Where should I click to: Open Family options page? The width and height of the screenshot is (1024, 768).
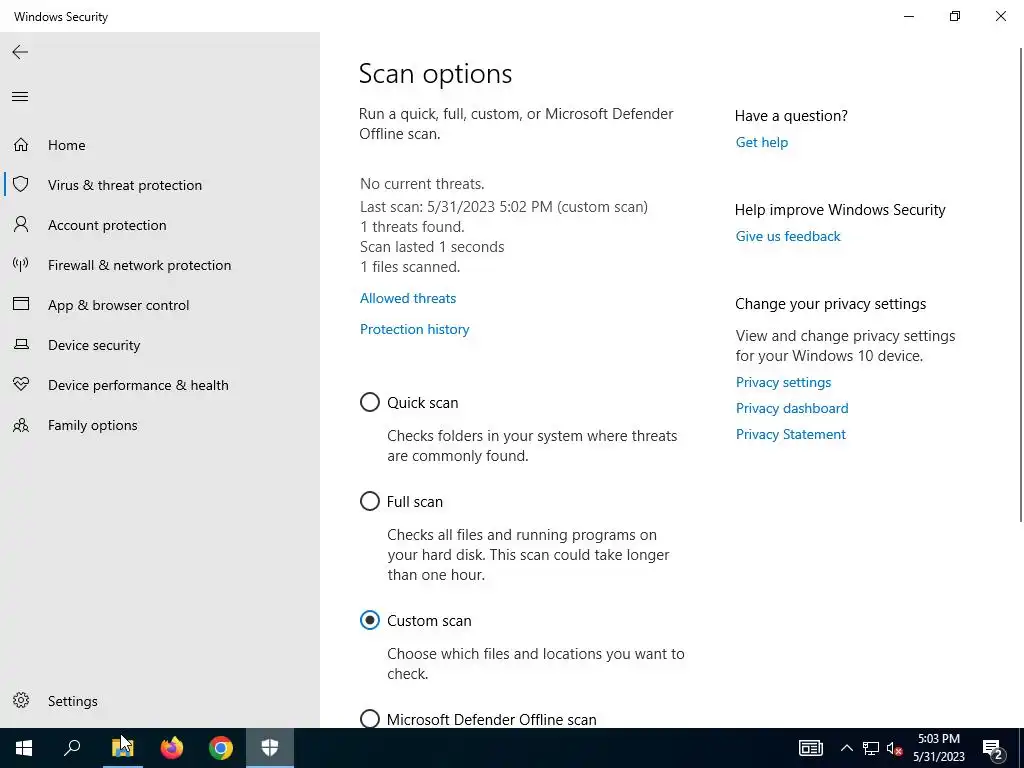[93, 425]
